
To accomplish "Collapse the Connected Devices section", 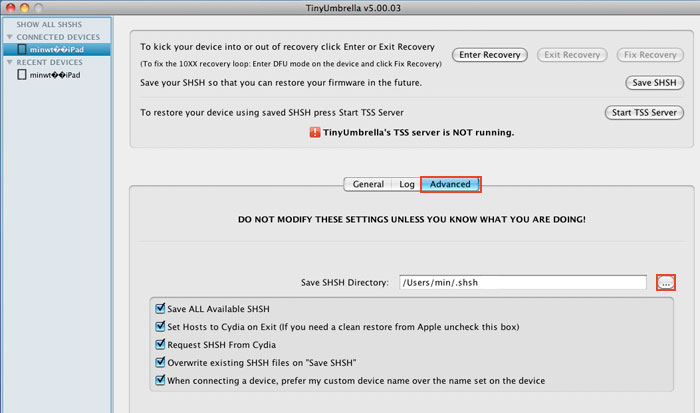I will 9,37.
